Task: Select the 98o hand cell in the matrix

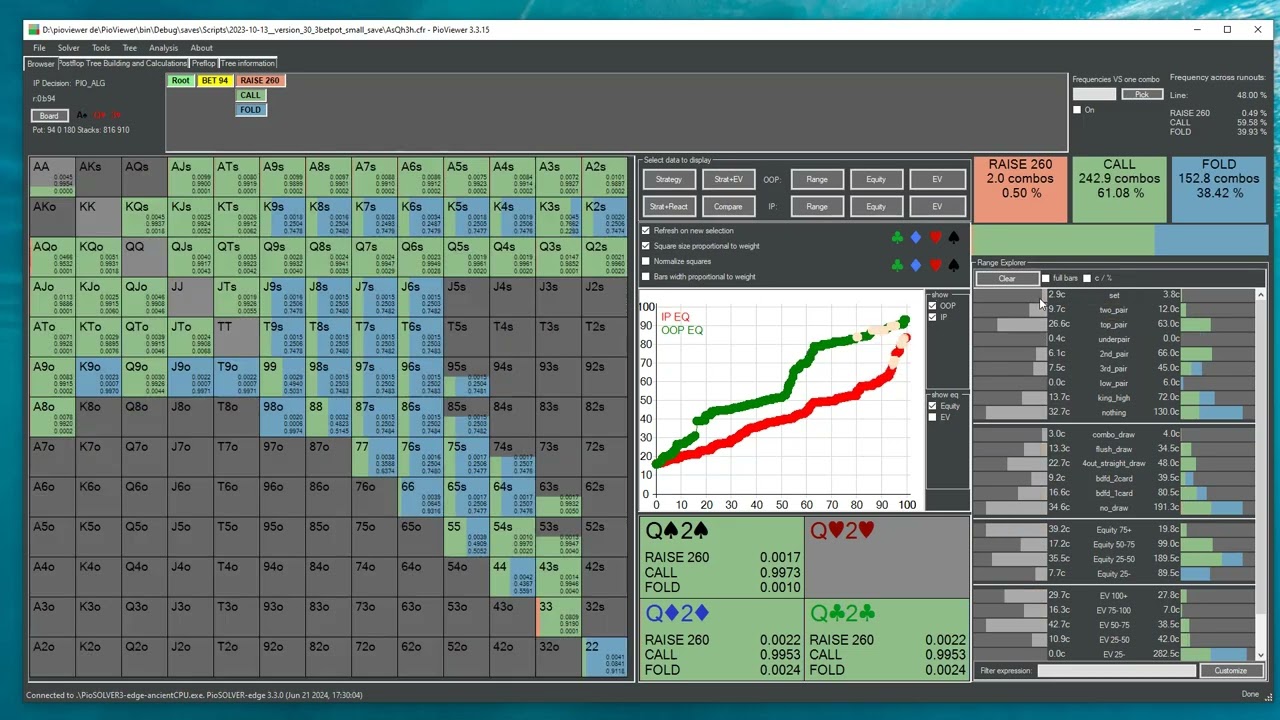Action: pyautogui.click(x=282, y=417)
